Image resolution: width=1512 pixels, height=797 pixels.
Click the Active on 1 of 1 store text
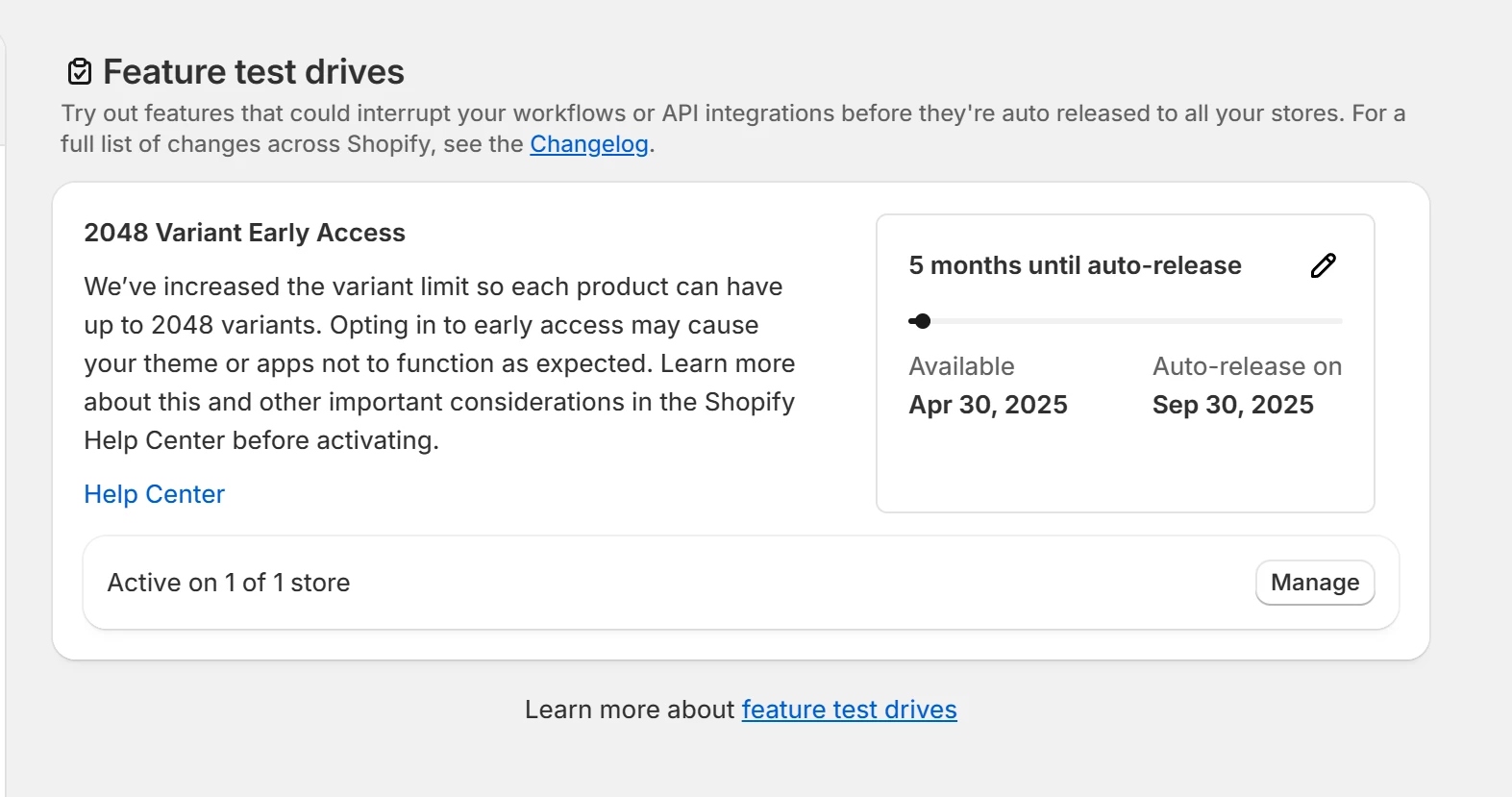click(229, 583)
